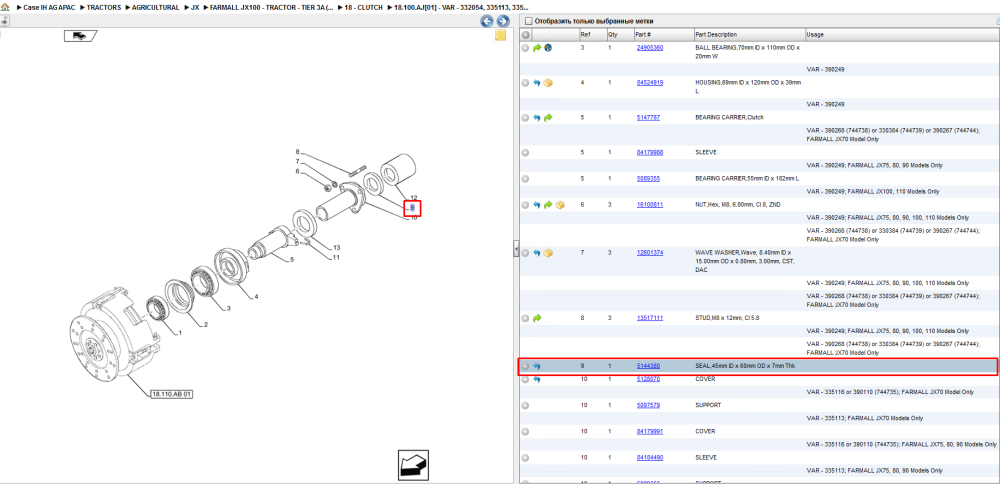Click the green arrow icon for part 24905360
Image resolution: width=1000 pixels, height=484 pixels.
537,48
